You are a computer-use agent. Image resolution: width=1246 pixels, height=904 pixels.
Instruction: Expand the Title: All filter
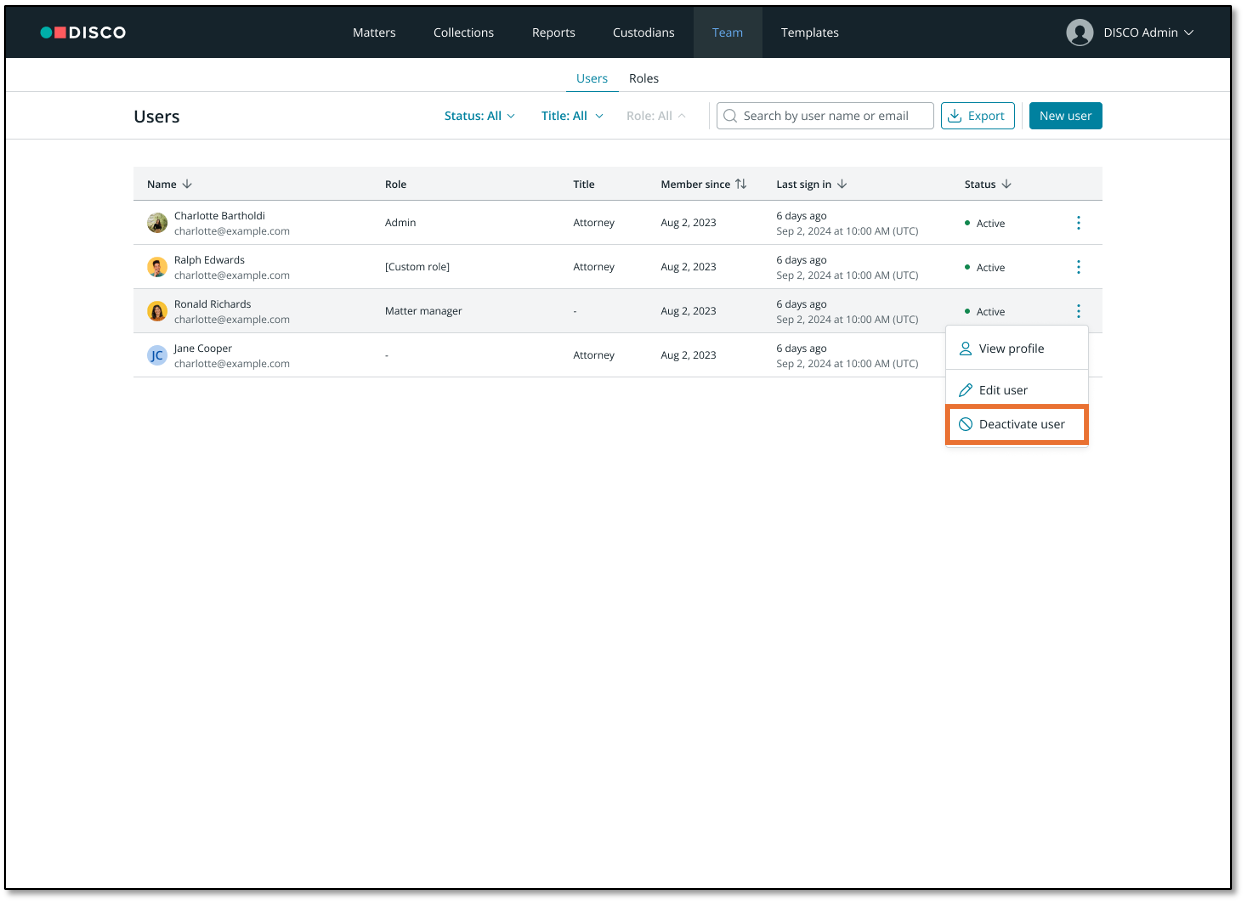click(572, 116)
